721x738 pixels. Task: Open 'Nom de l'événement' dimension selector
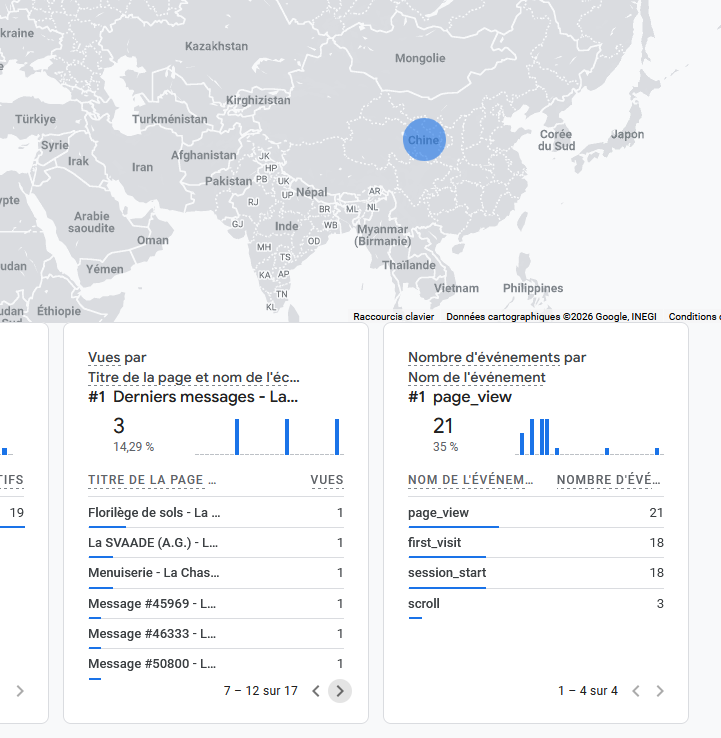pyautogui.click(x=477, y=377)
